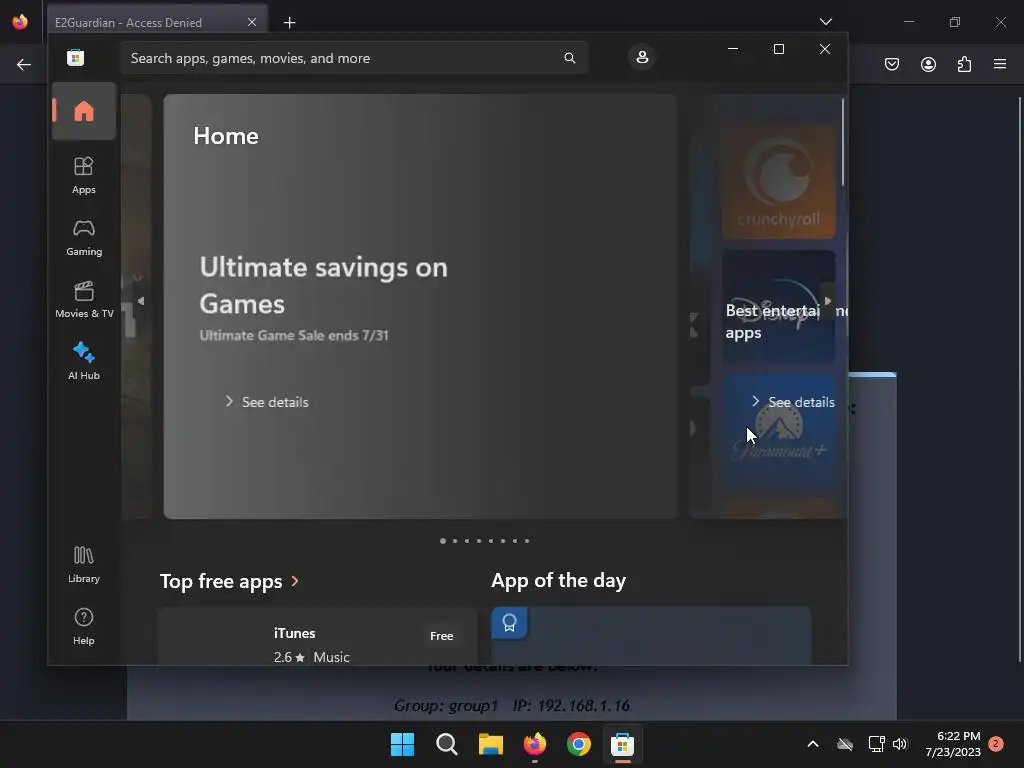This screenshot has height=768, width=1024.
Task: Open Firefox account icon
Action: point(928,64)
